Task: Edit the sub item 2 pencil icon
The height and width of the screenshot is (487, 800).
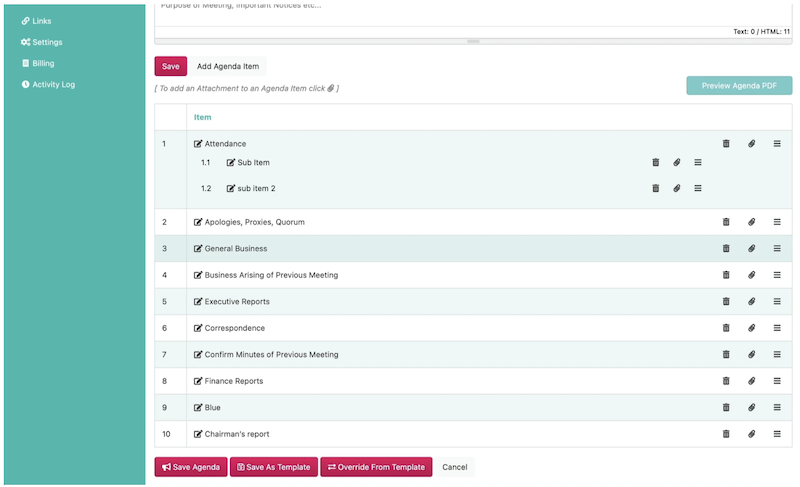Action: pos(231,189)
